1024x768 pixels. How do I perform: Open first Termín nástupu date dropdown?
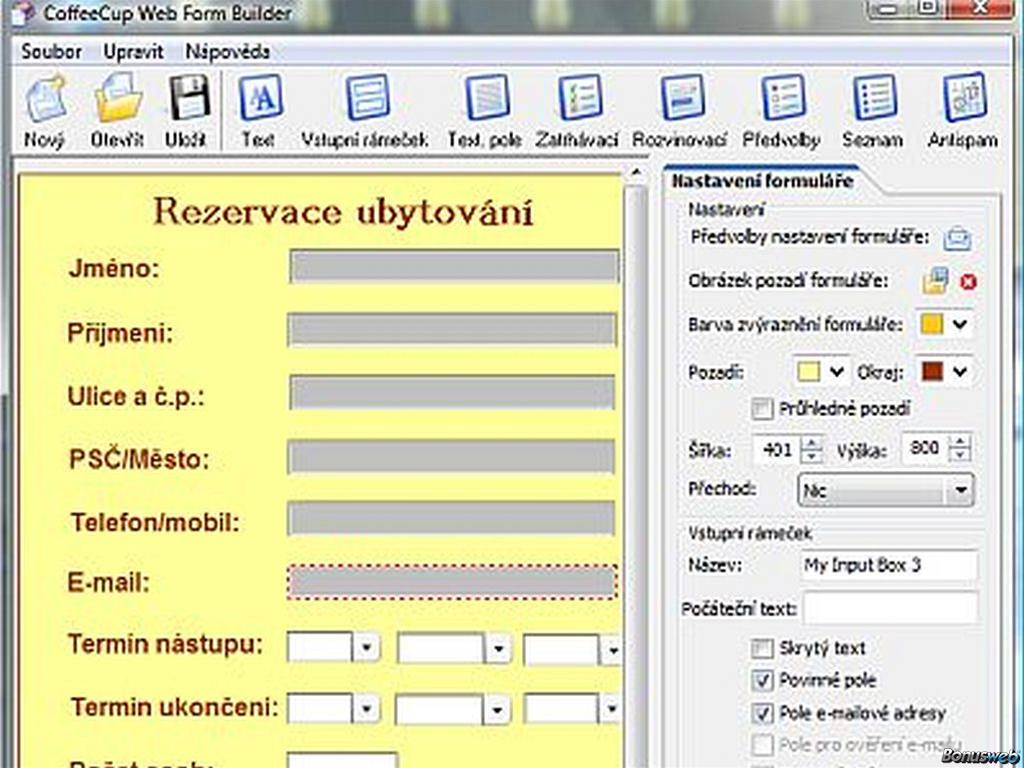[x=367, y=648]
